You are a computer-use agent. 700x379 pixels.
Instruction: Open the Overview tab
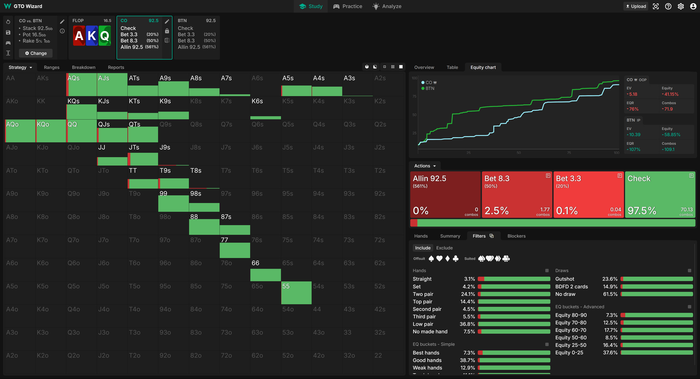point(424,67)
